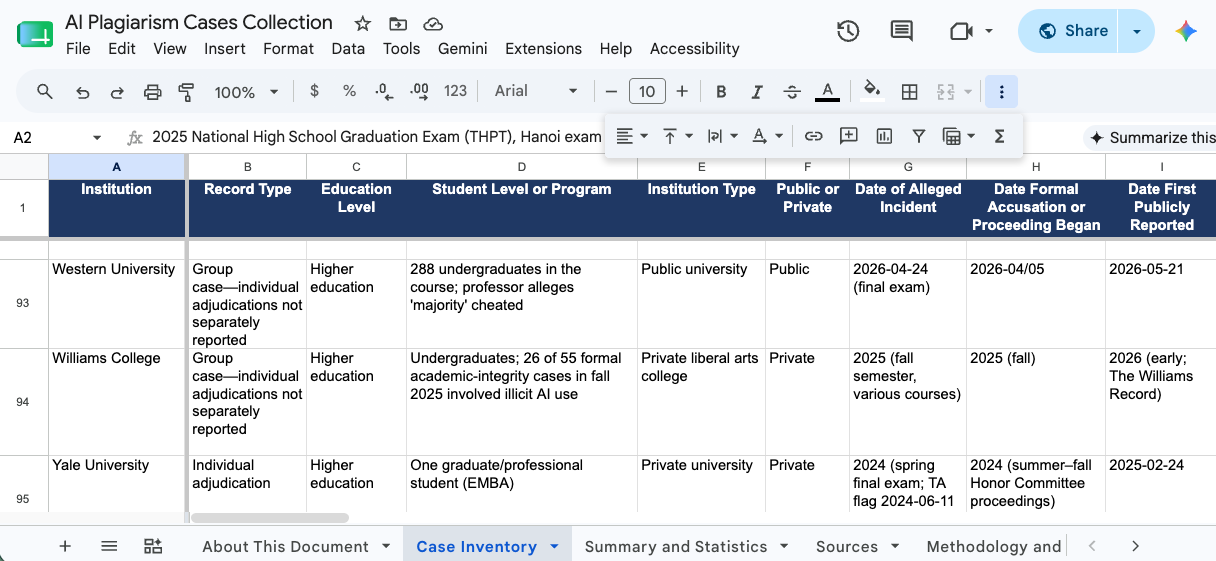Open the text color picker

[x=827, y=92]
